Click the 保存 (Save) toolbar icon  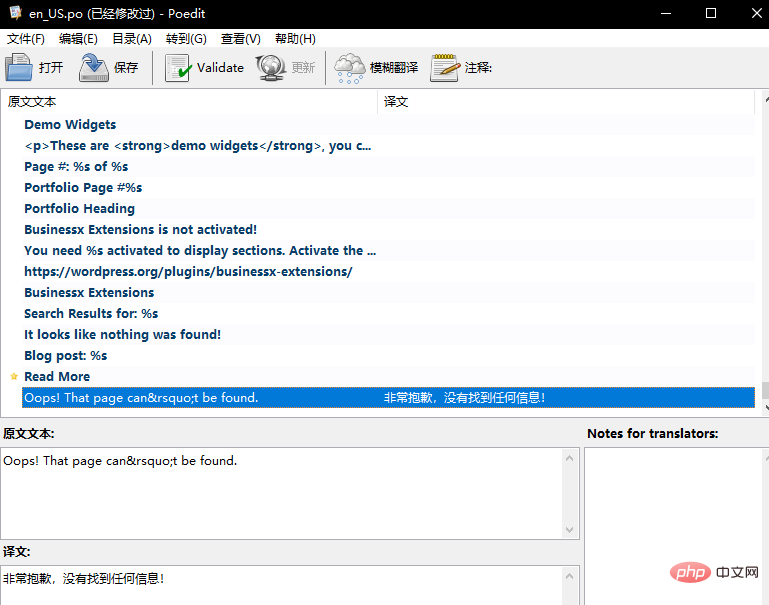click(x=94, y=67)
